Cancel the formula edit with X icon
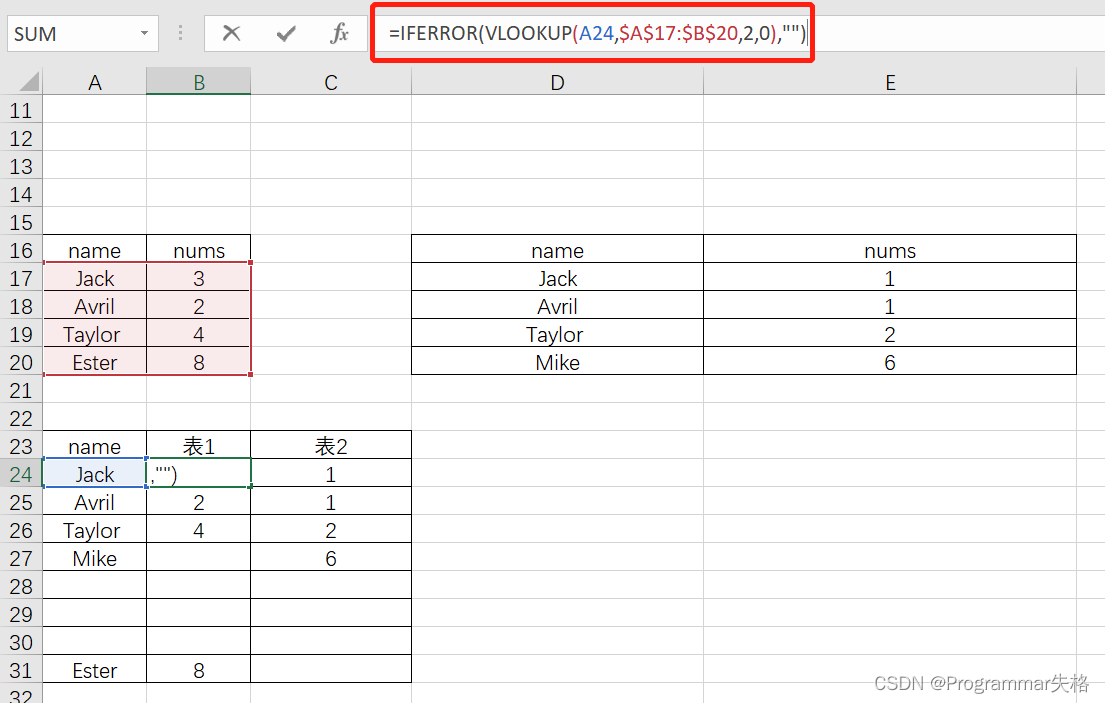 (231, 33)
